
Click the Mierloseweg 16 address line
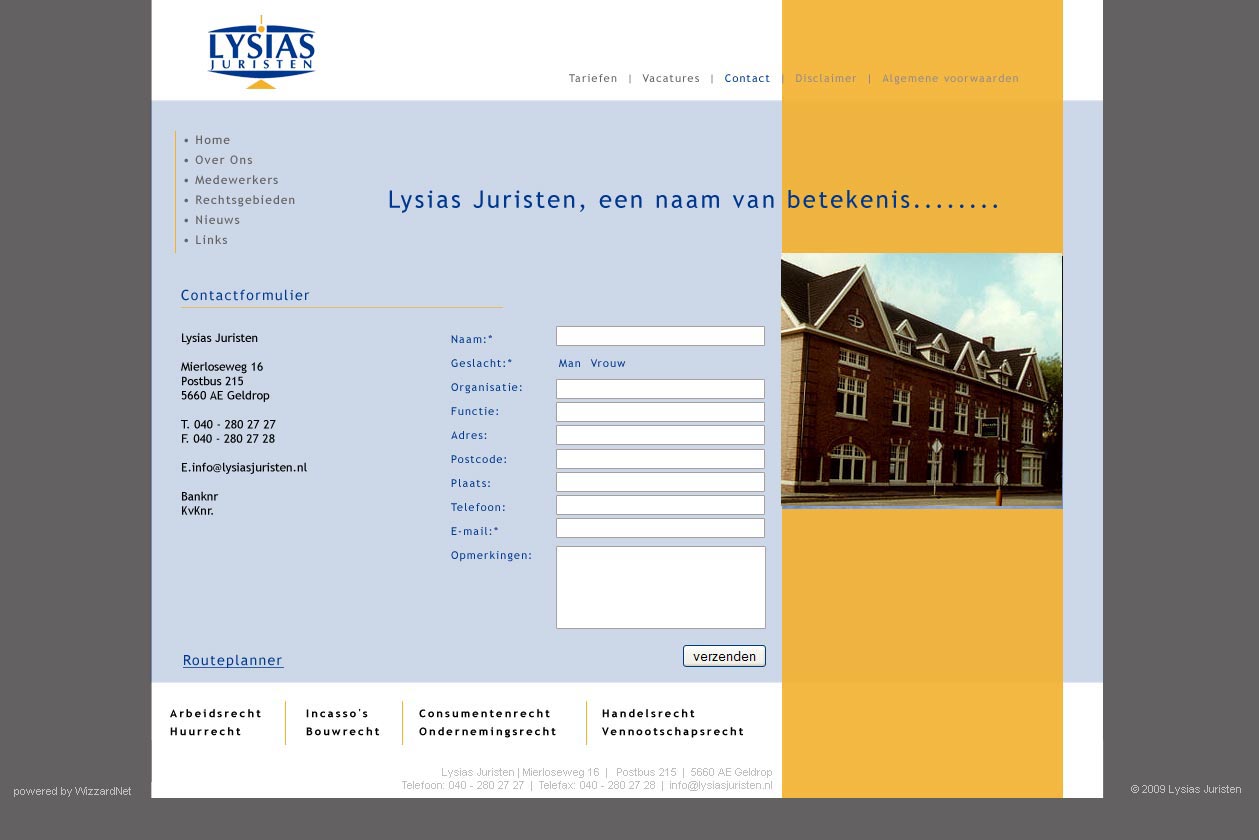coord(222,367)
